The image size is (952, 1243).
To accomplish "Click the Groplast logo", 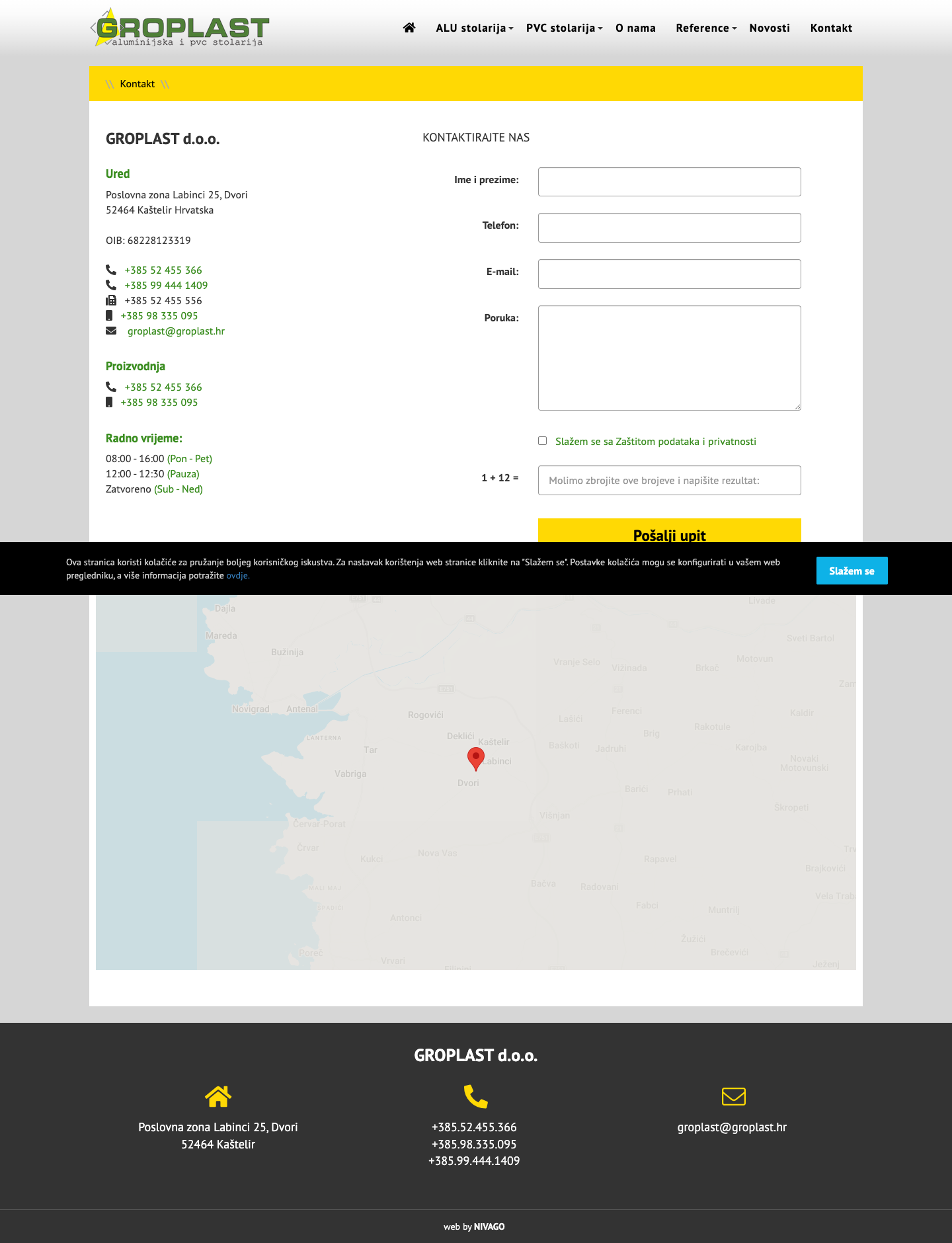I will pos(180,28).
